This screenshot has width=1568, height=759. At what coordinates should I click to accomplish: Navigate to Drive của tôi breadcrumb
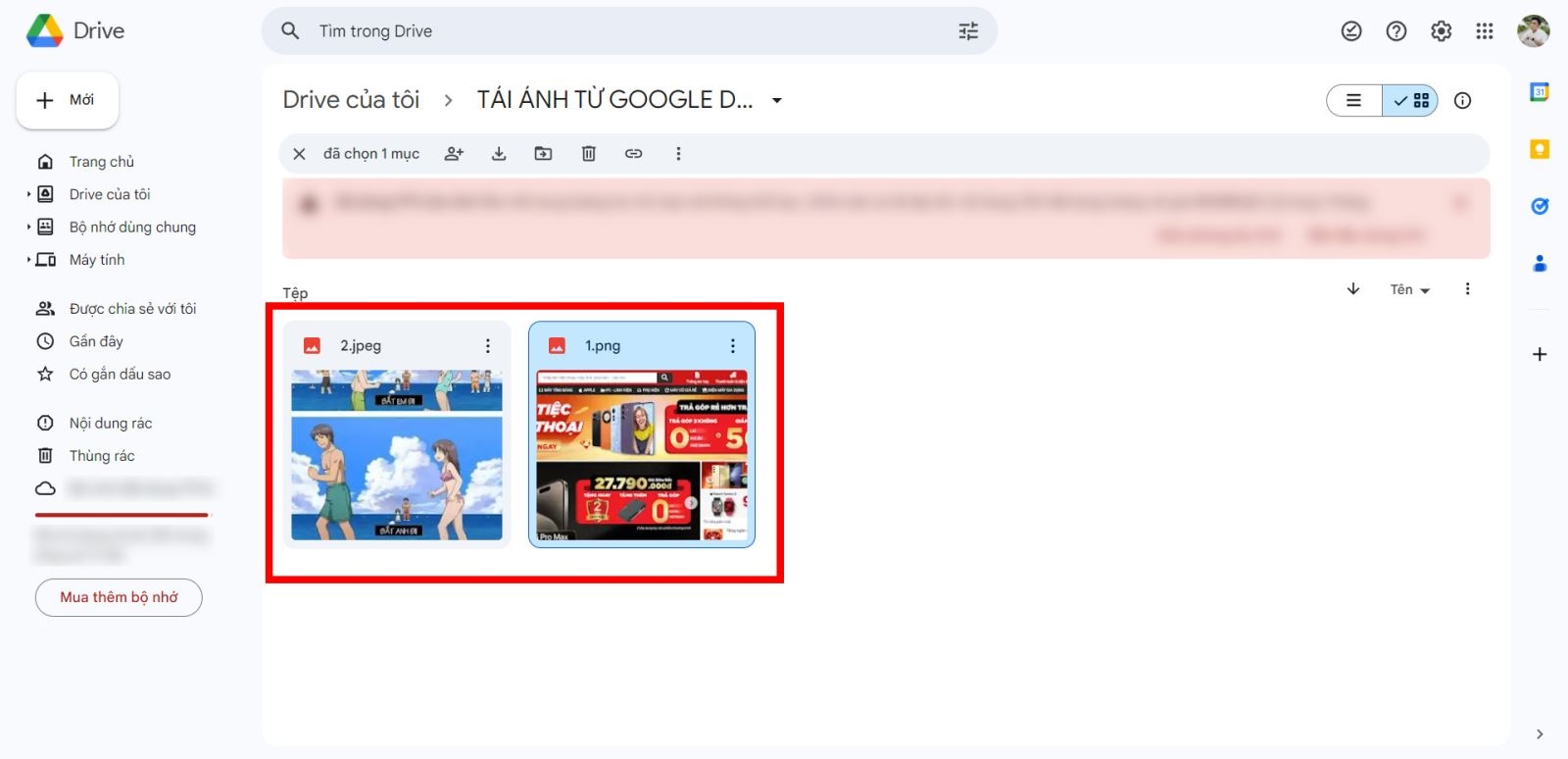(x=351, y=100)
